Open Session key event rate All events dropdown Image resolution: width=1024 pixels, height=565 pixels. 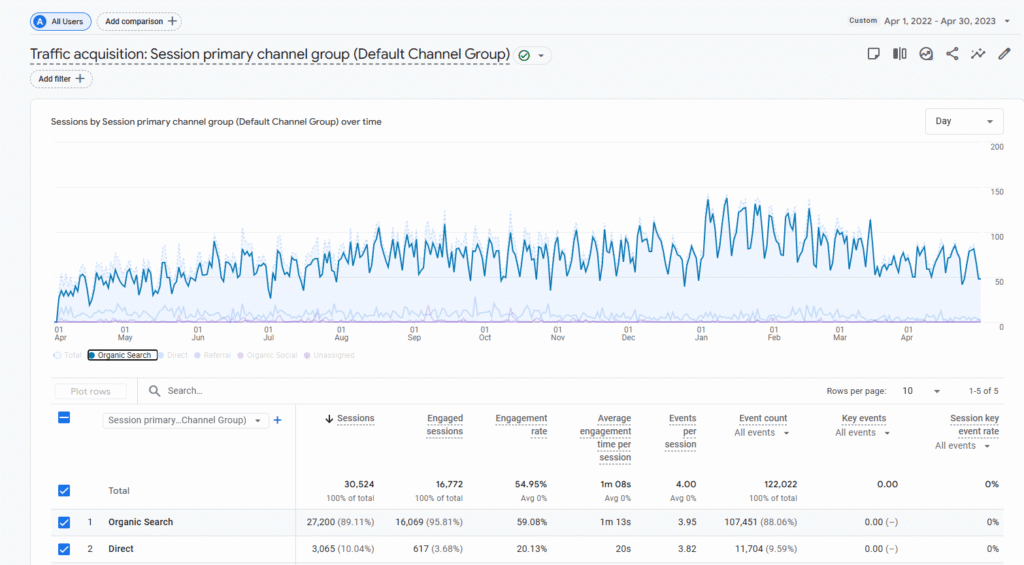963,445
